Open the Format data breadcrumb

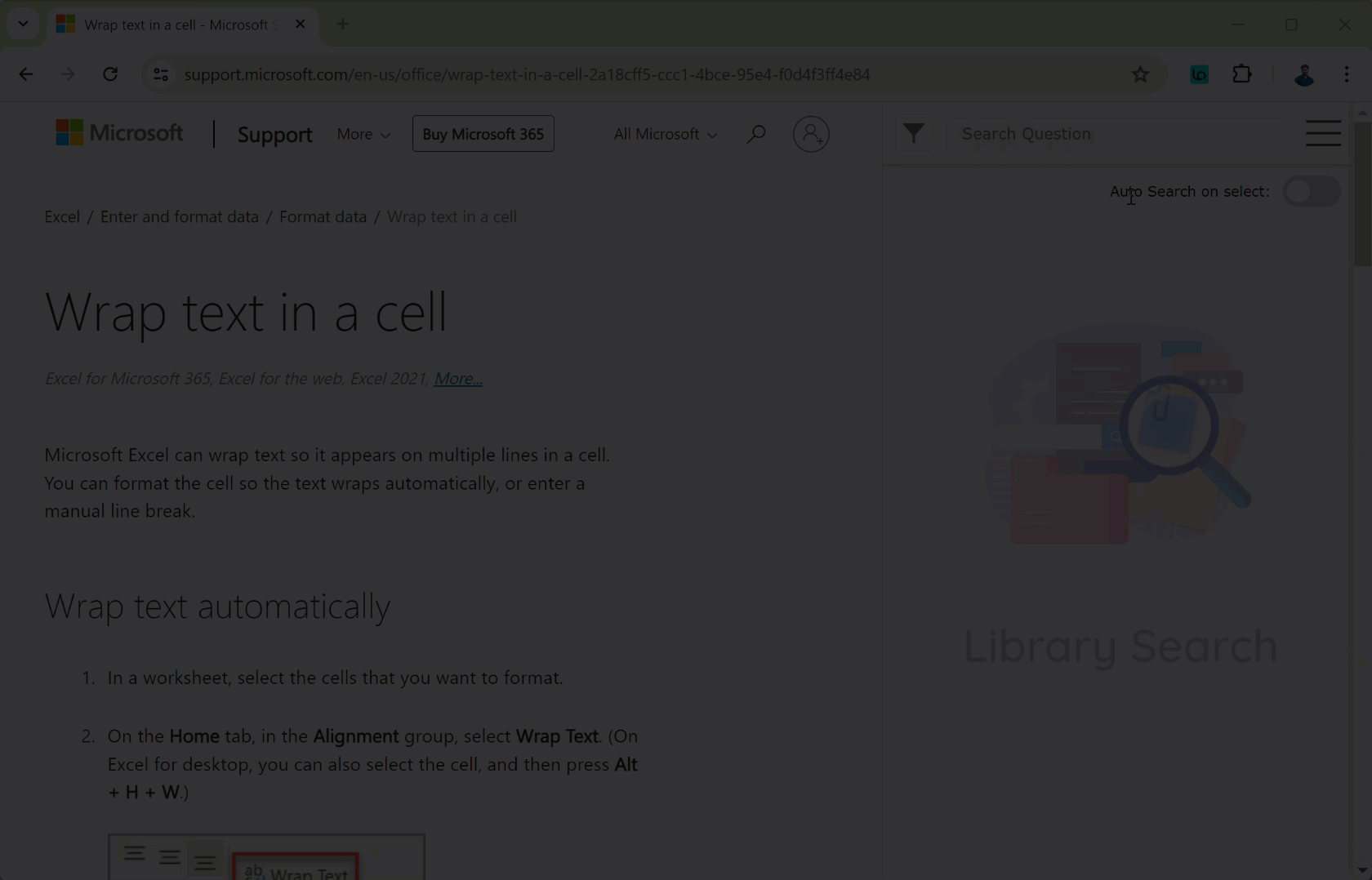pos(323,217)
